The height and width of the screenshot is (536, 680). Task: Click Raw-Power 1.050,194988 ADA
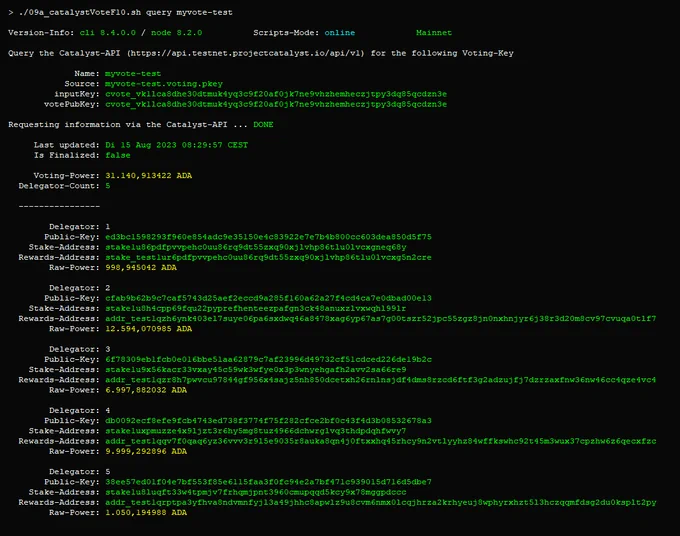(146, 513)
